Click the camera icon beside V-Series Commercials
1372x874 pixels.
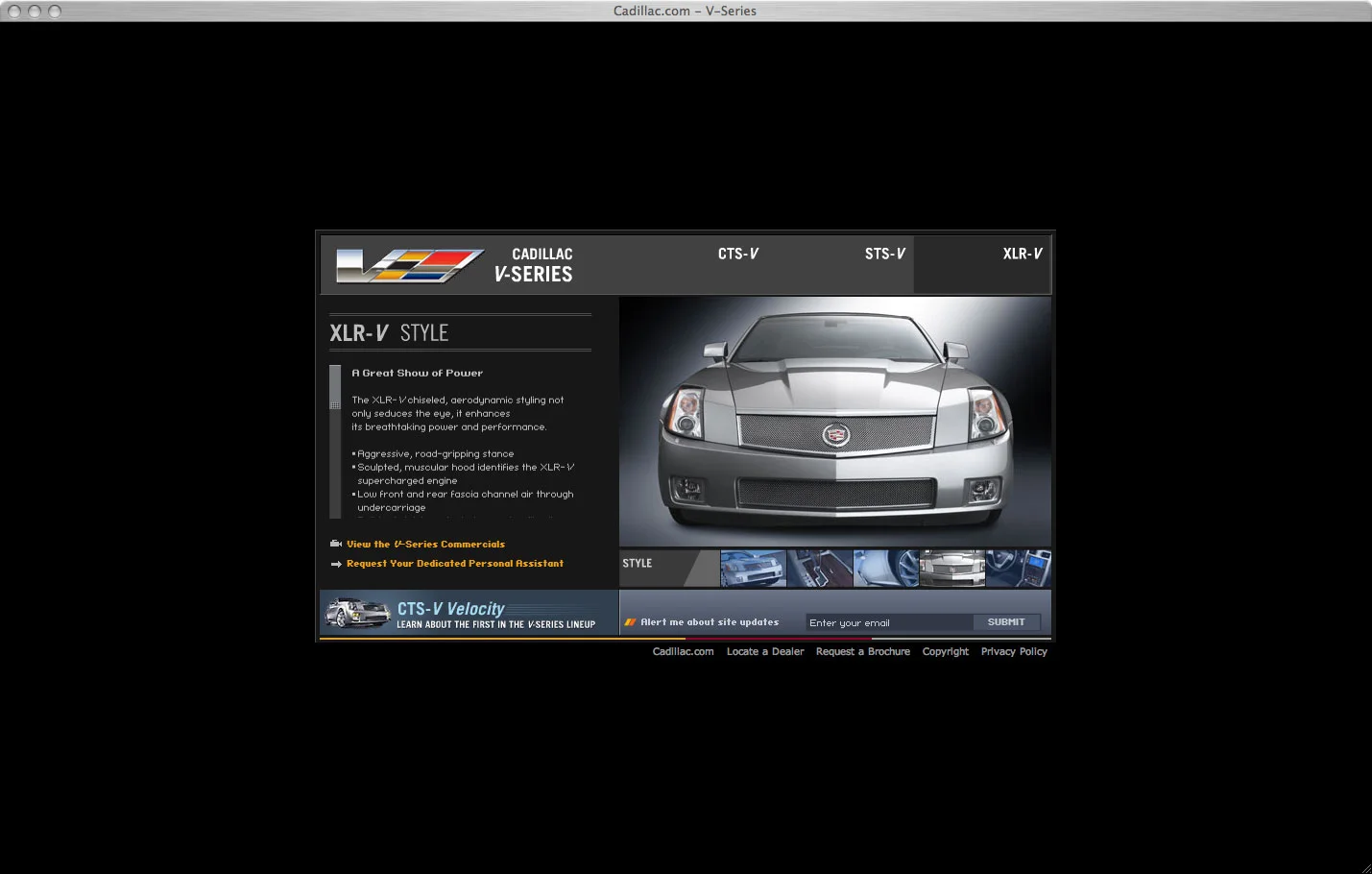click(x=336, y=544)
